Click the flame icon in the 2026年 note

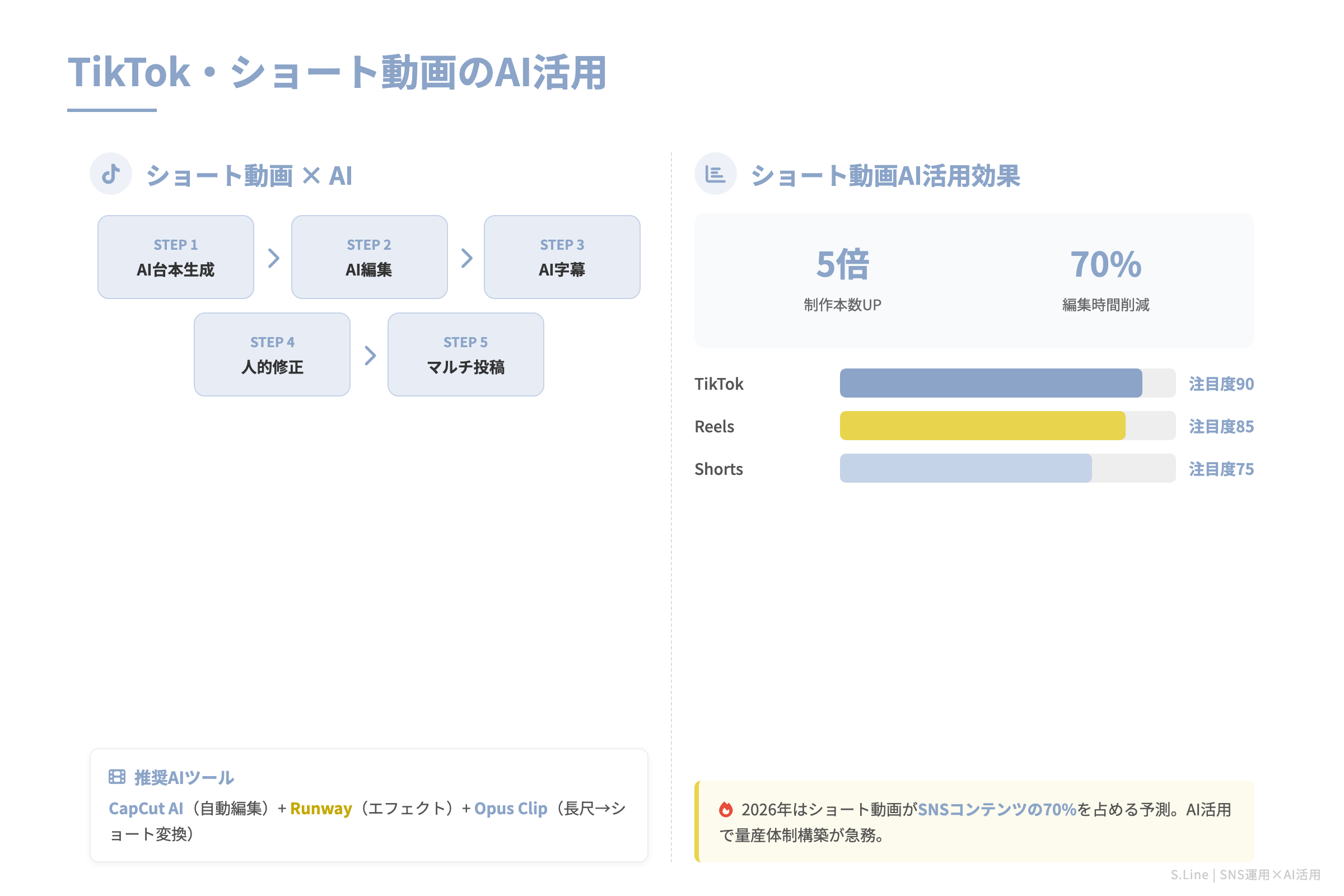pyautogui.click(x=726, y=810)
